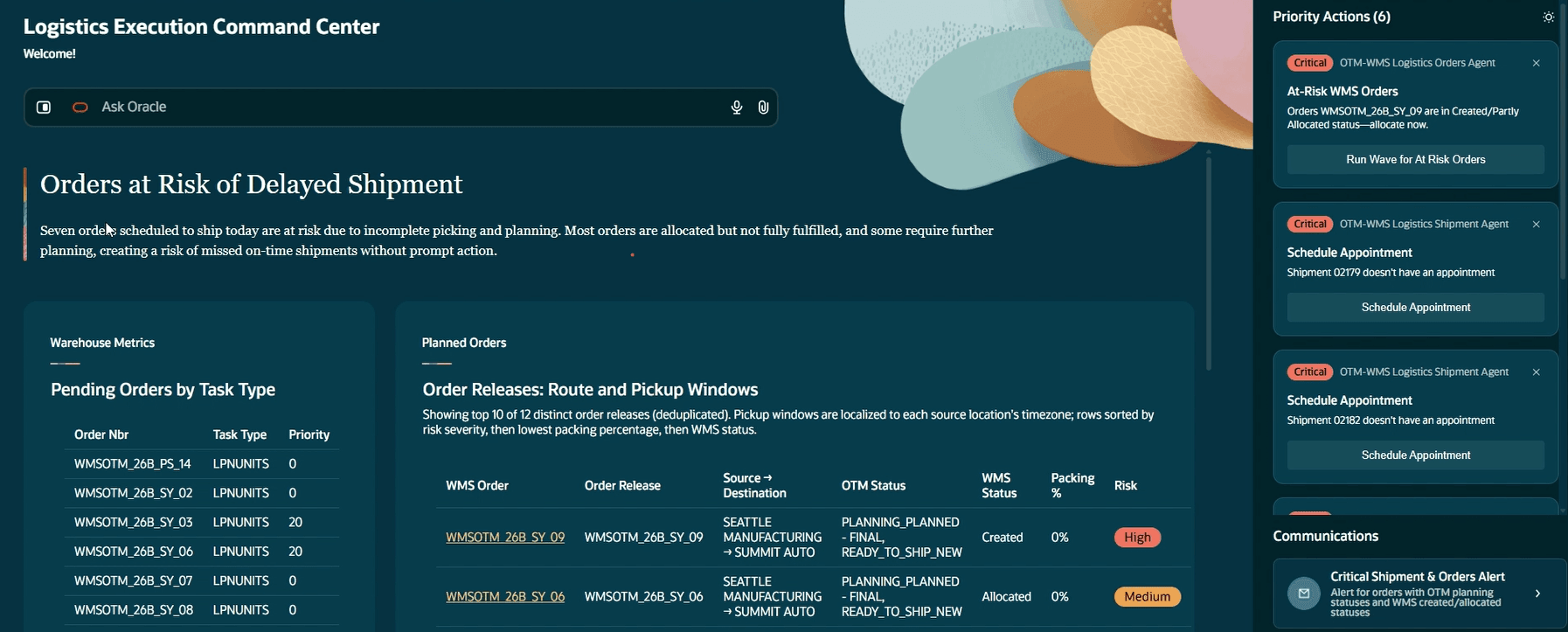
Task: Click Run Wave for At Risk Orders
Action: pos(1415,159)
